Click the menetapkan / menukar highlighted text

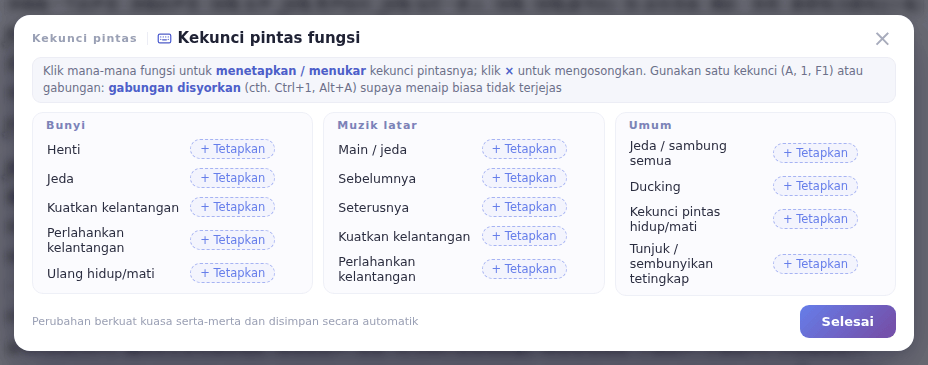tap(291, 71)
